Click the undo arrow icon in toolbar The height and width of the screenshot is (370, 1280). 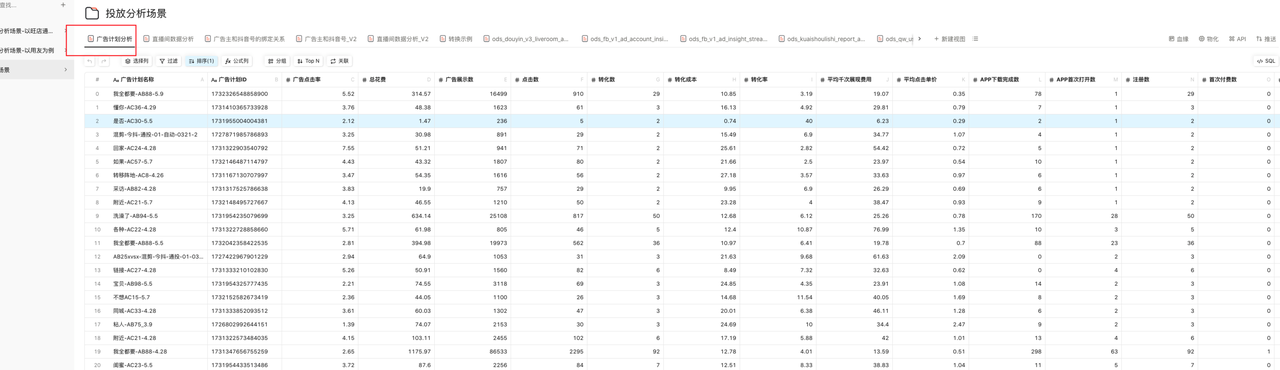point(90,61)
